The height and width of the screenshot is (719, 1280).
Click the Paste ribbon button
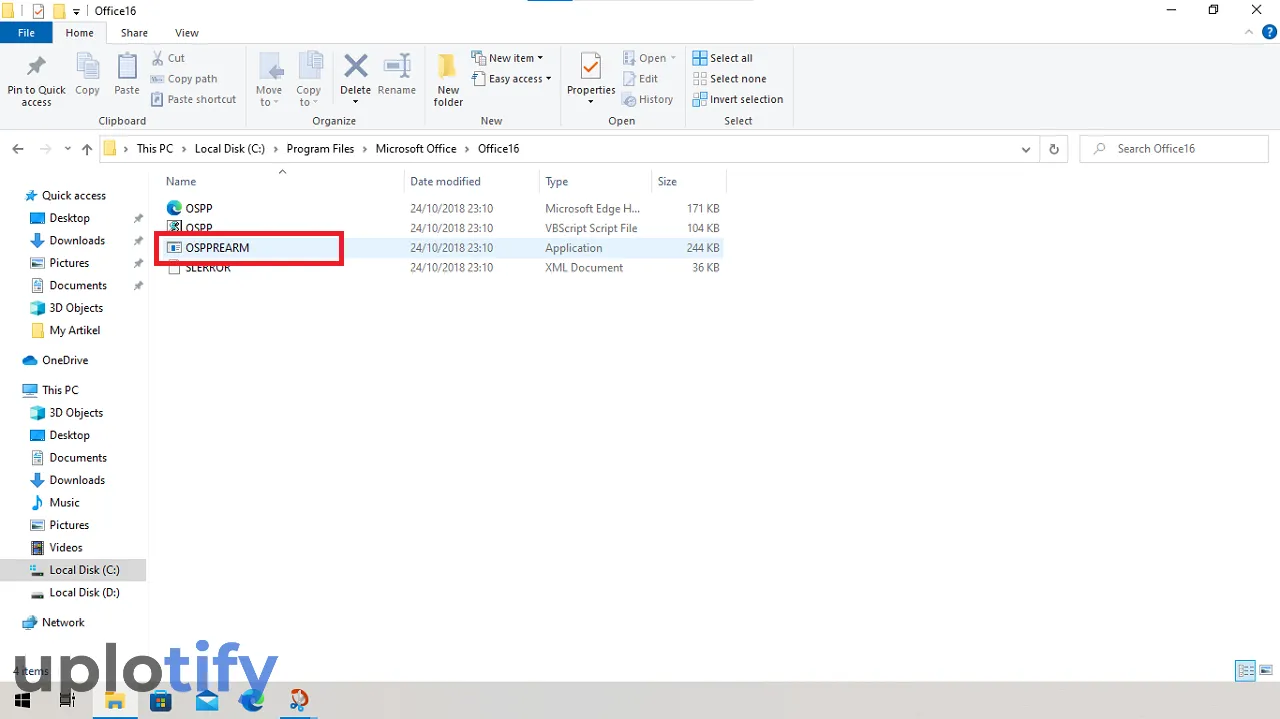[x=127, y=75]
